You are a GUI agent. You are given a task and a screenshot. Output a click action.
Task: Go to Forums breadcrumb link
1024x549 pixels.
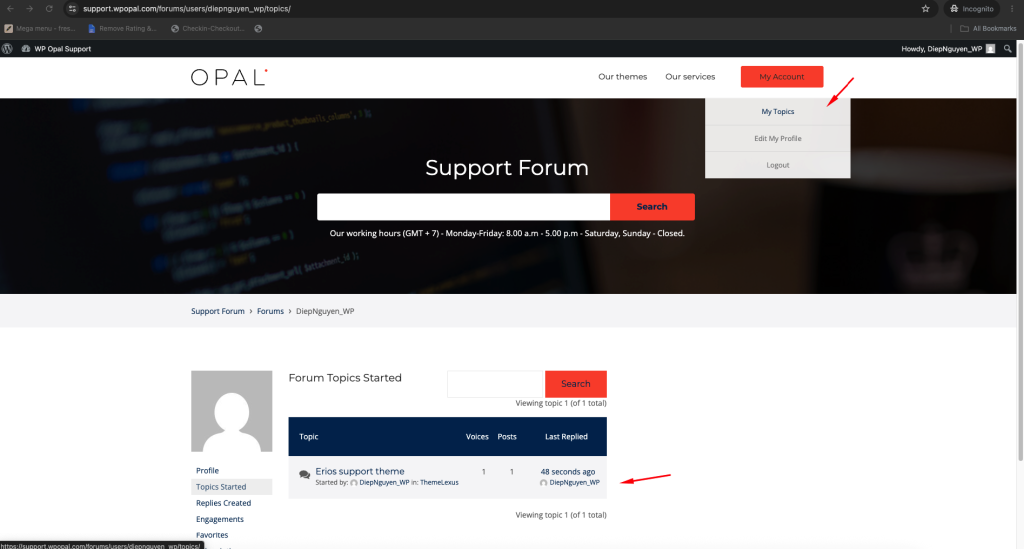click(x=270, y=311)
